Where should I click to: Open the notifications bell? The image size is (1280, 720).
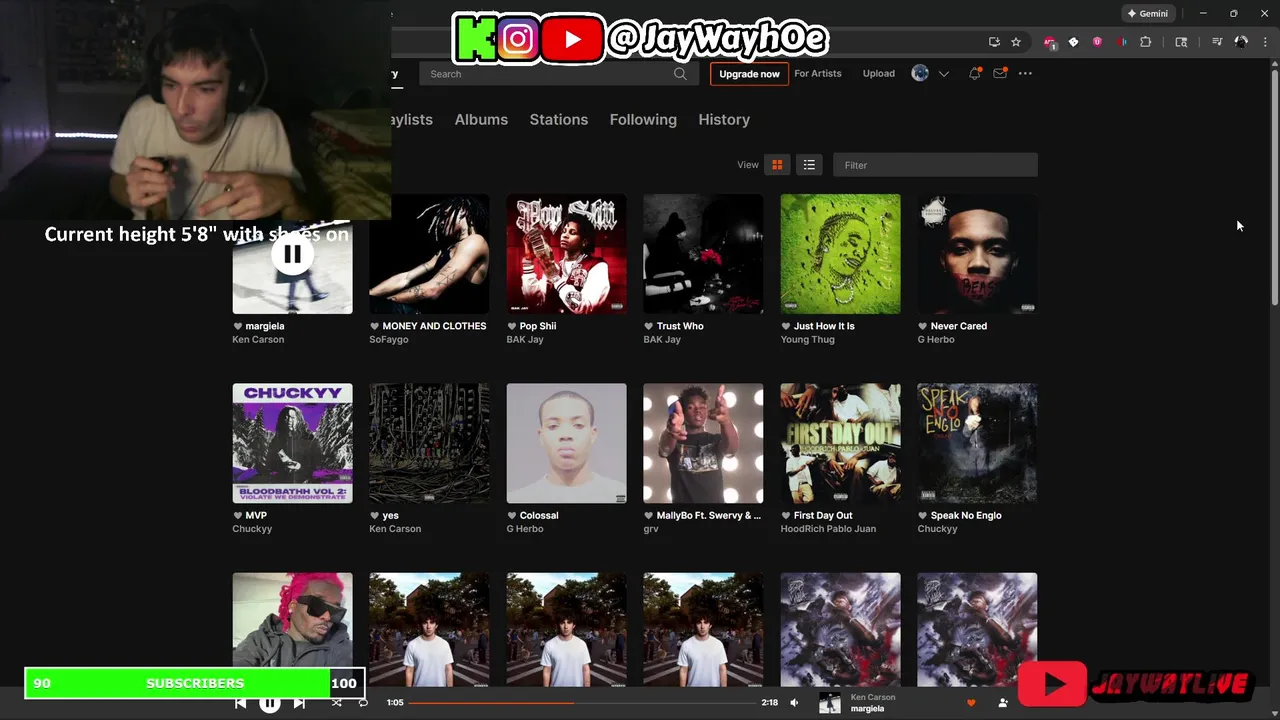(974, 73)
